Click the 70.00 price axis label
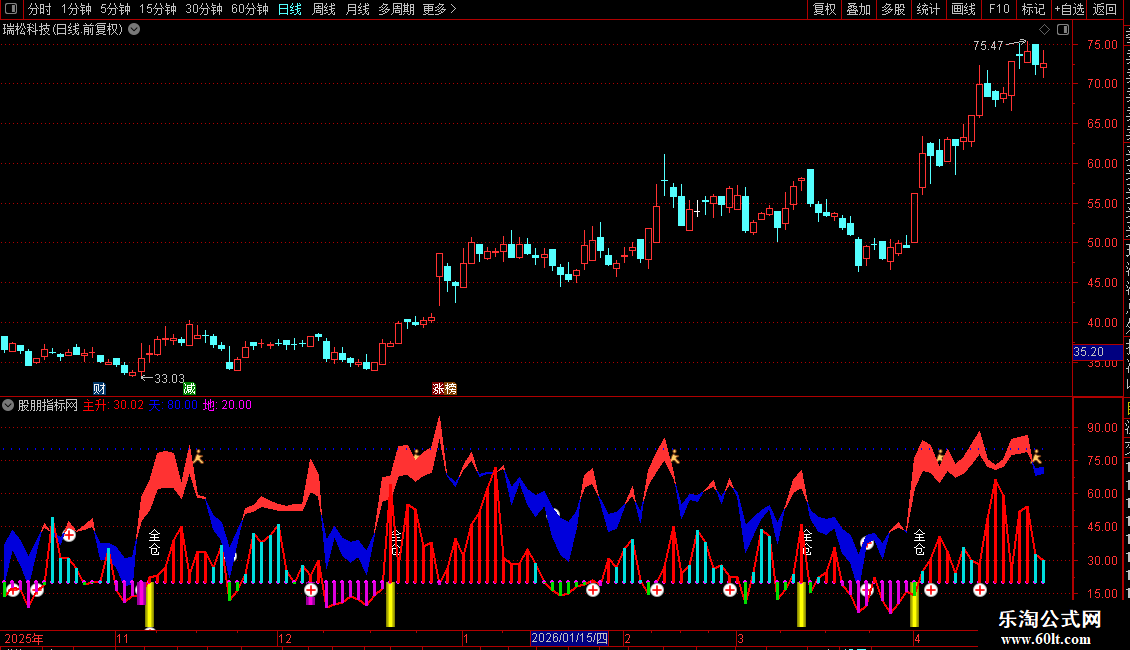Viewport: 1130px width, 650px height. [1102, 84]
